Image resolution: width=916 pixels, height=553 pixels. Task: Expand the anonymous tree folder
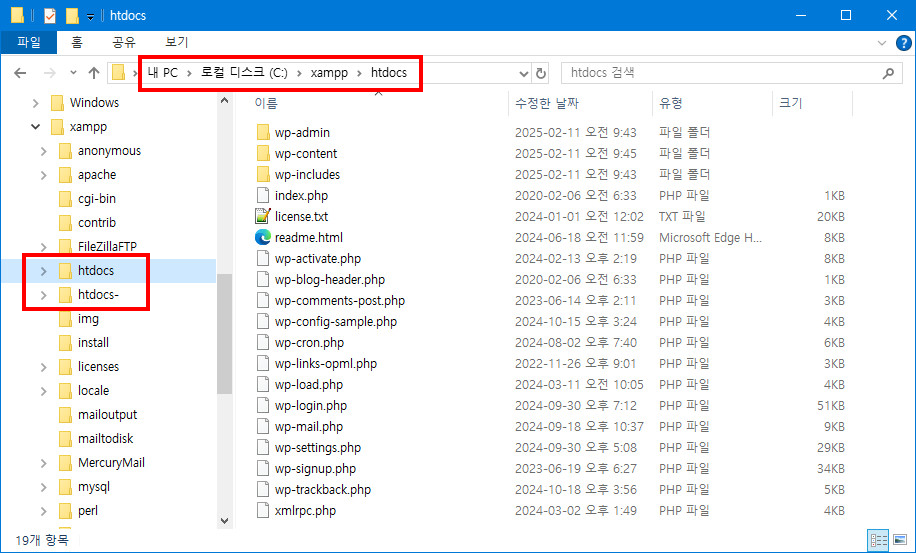44,151
